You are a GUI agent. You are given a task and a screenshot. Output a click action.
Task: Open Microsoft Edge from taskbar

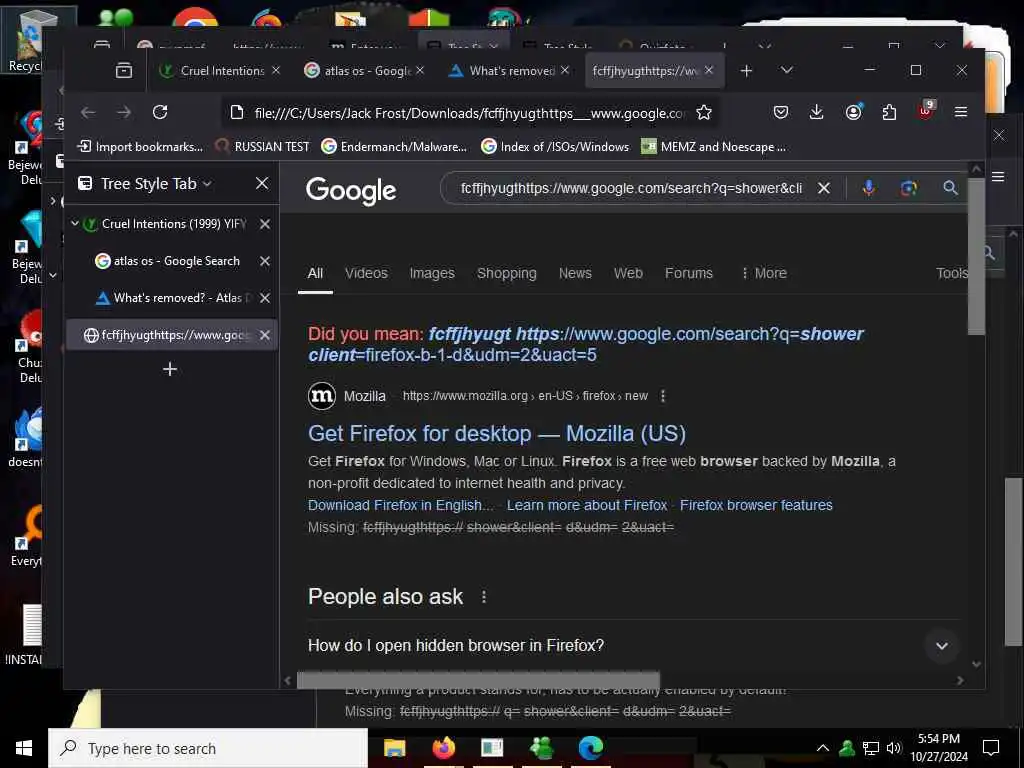click(x=590, y=748)
